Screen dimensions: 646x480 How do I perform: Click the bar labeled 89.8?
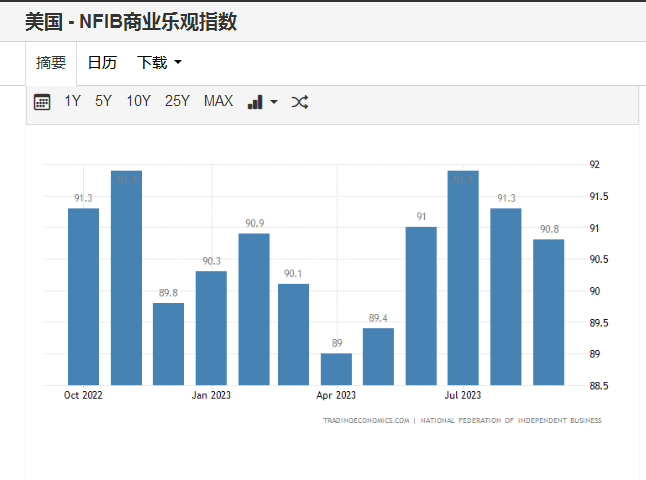coord(168,343)
